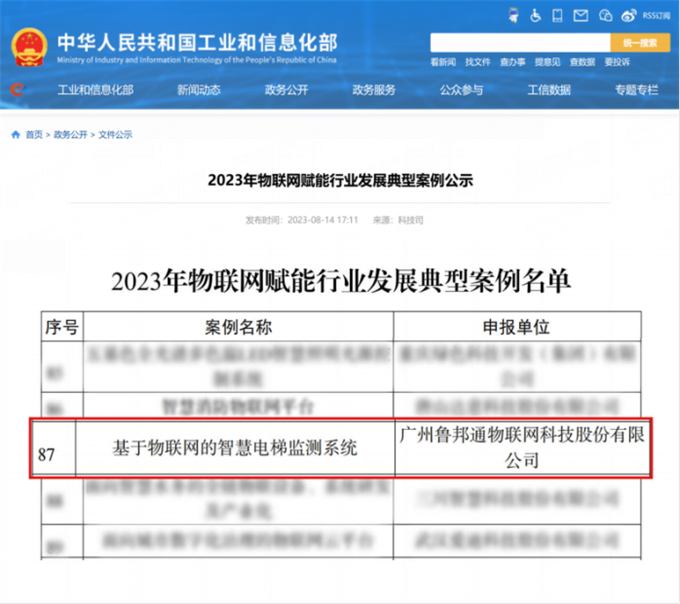Click the 看新闻 quick link
Viewport: 680px width, 604px height.
[x=443, y=62]
